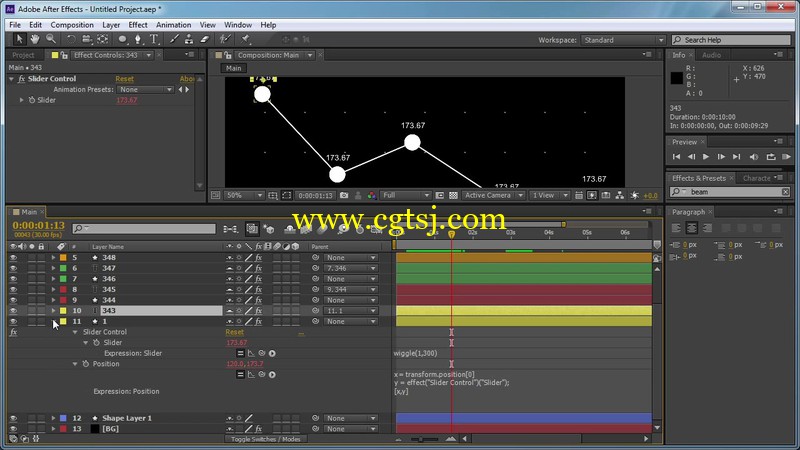Select the Puppet Pin tool
The width and height of the screenshot is (800, 450).
pyautogui.click(x=245, y=39)
